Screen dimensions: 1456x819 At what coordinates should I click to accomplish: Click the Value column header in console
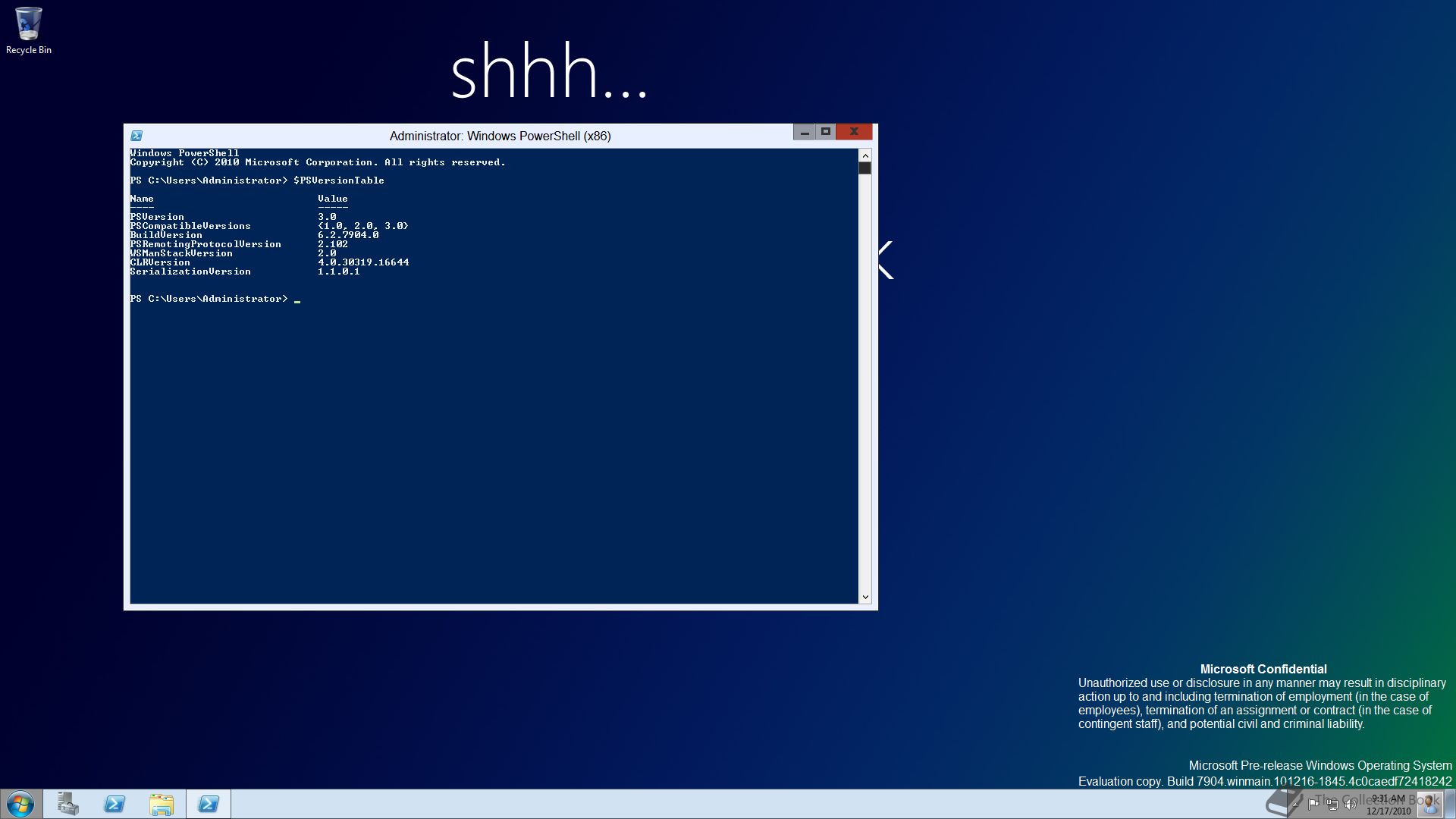(x=333, y=199)
